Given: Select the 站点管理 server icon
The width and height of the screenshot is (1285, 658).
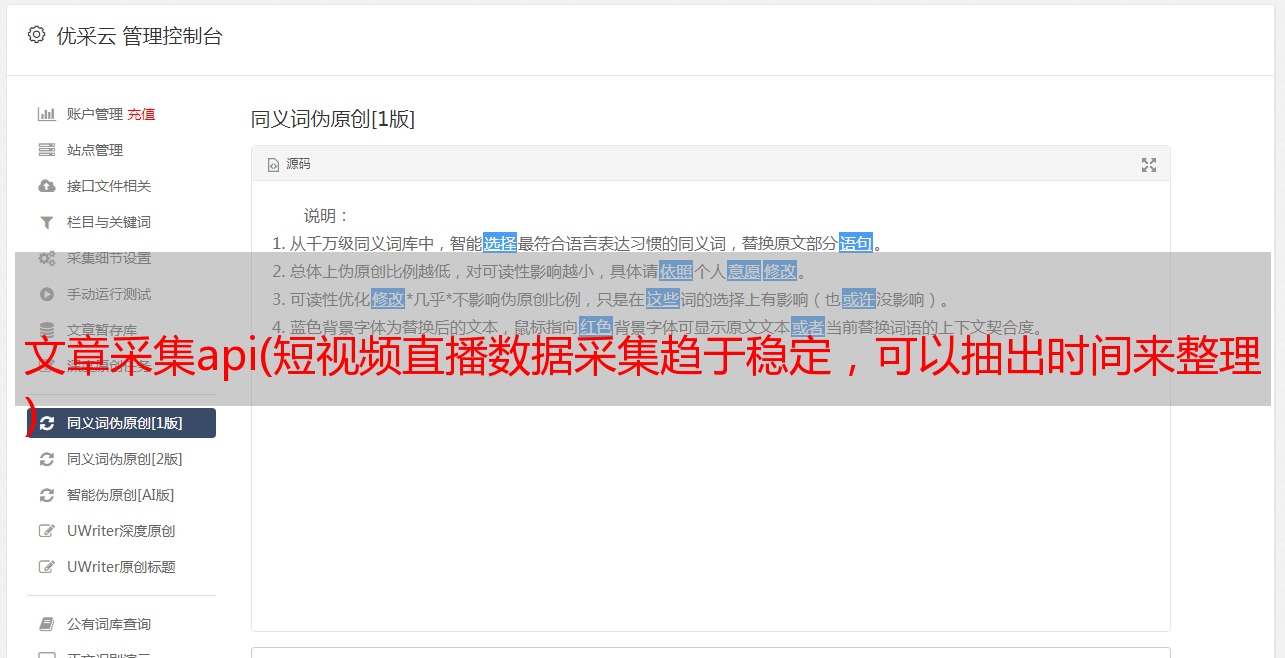Looking at the screenshot, I should (x=46, y=150).
